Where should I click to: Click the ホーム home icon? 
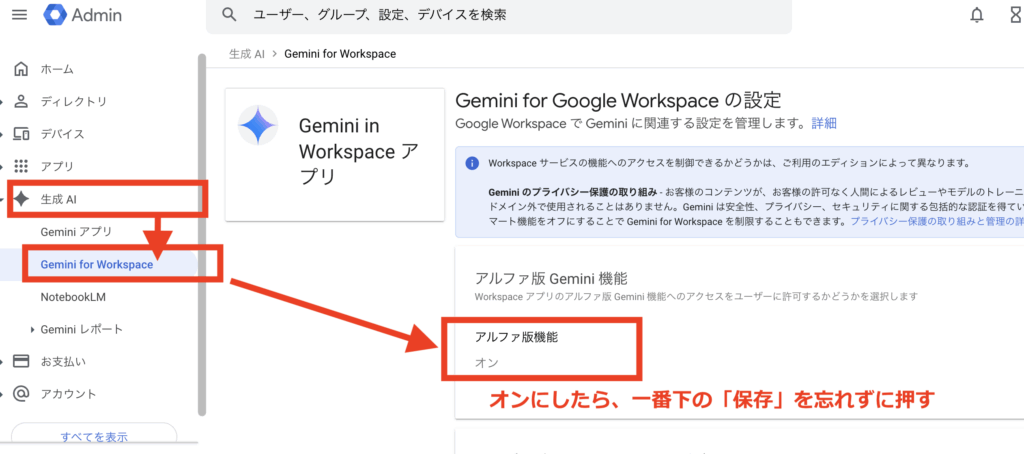(21, 69)
